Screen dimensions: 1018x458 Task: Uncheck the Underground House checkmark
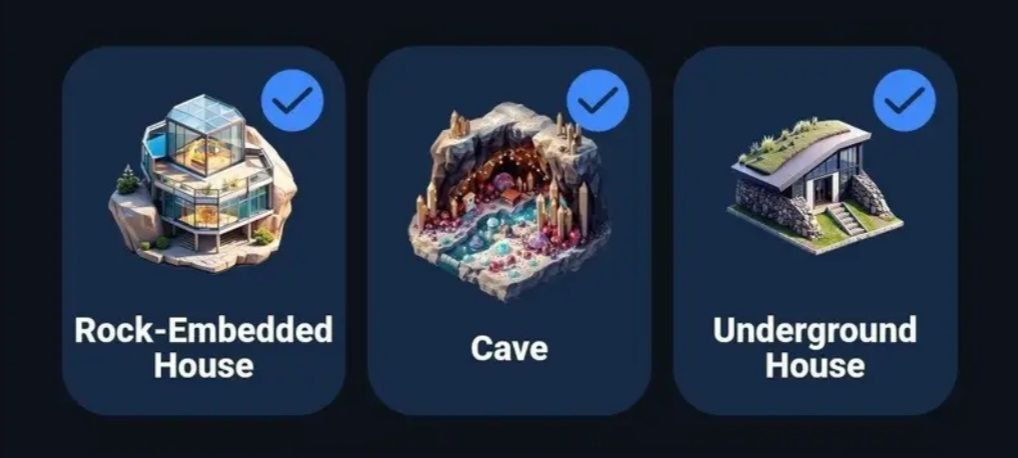904,101
